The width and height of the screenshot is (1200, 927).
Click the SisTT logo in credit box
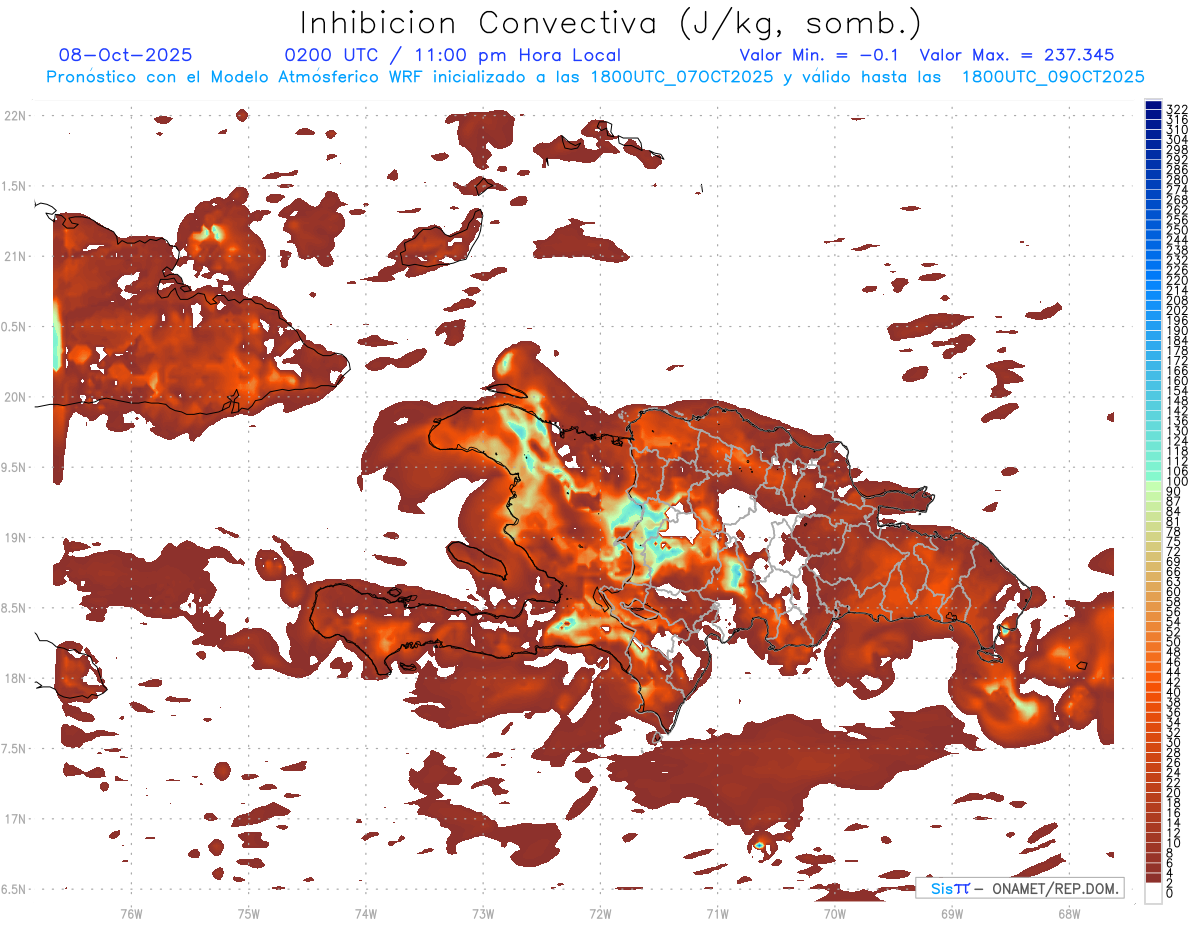pyautogui.click(x=949, y=888)
